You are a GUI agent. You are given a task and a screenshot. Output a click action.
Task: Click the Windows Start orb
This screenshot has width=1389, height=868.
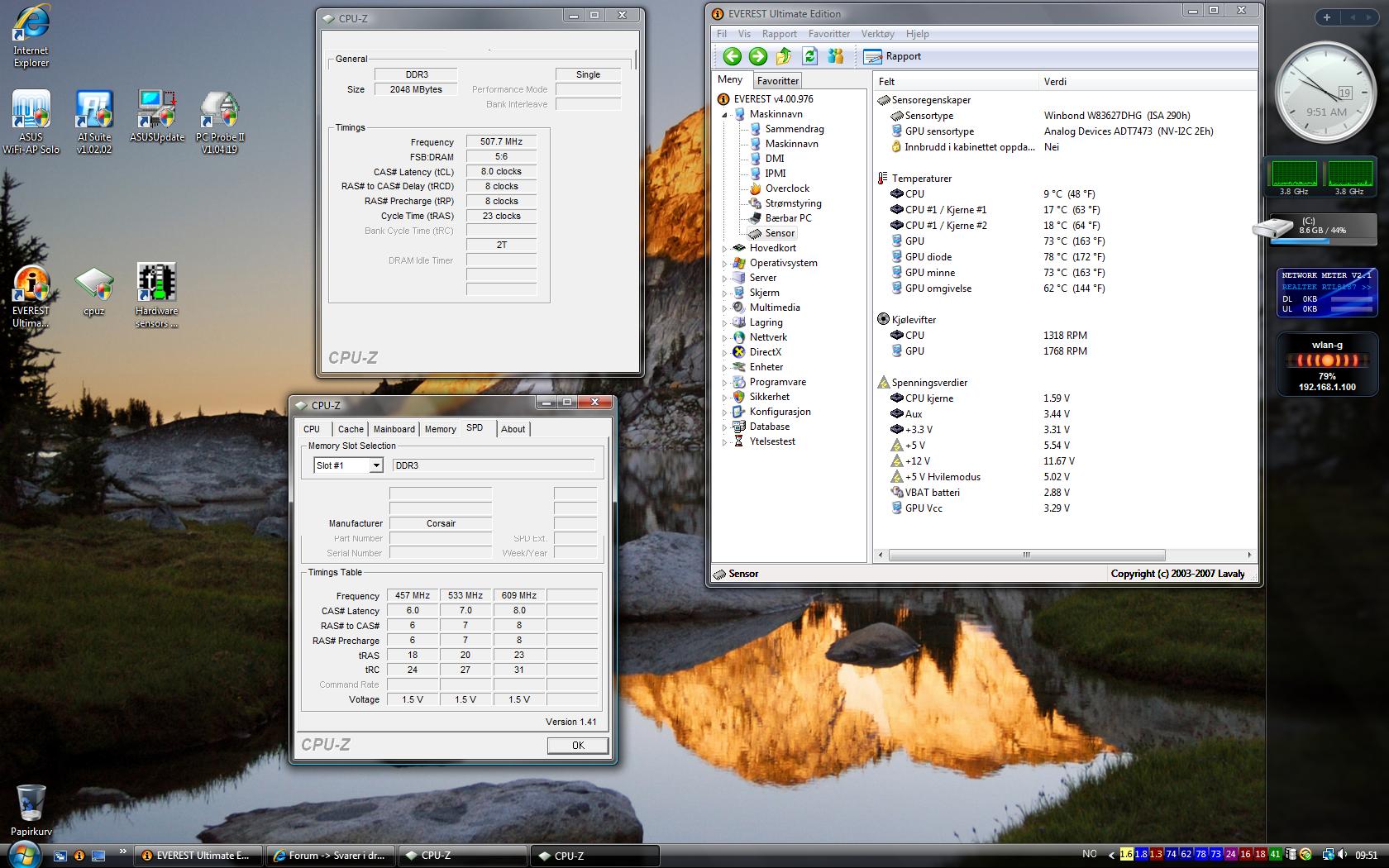(23, 856)
